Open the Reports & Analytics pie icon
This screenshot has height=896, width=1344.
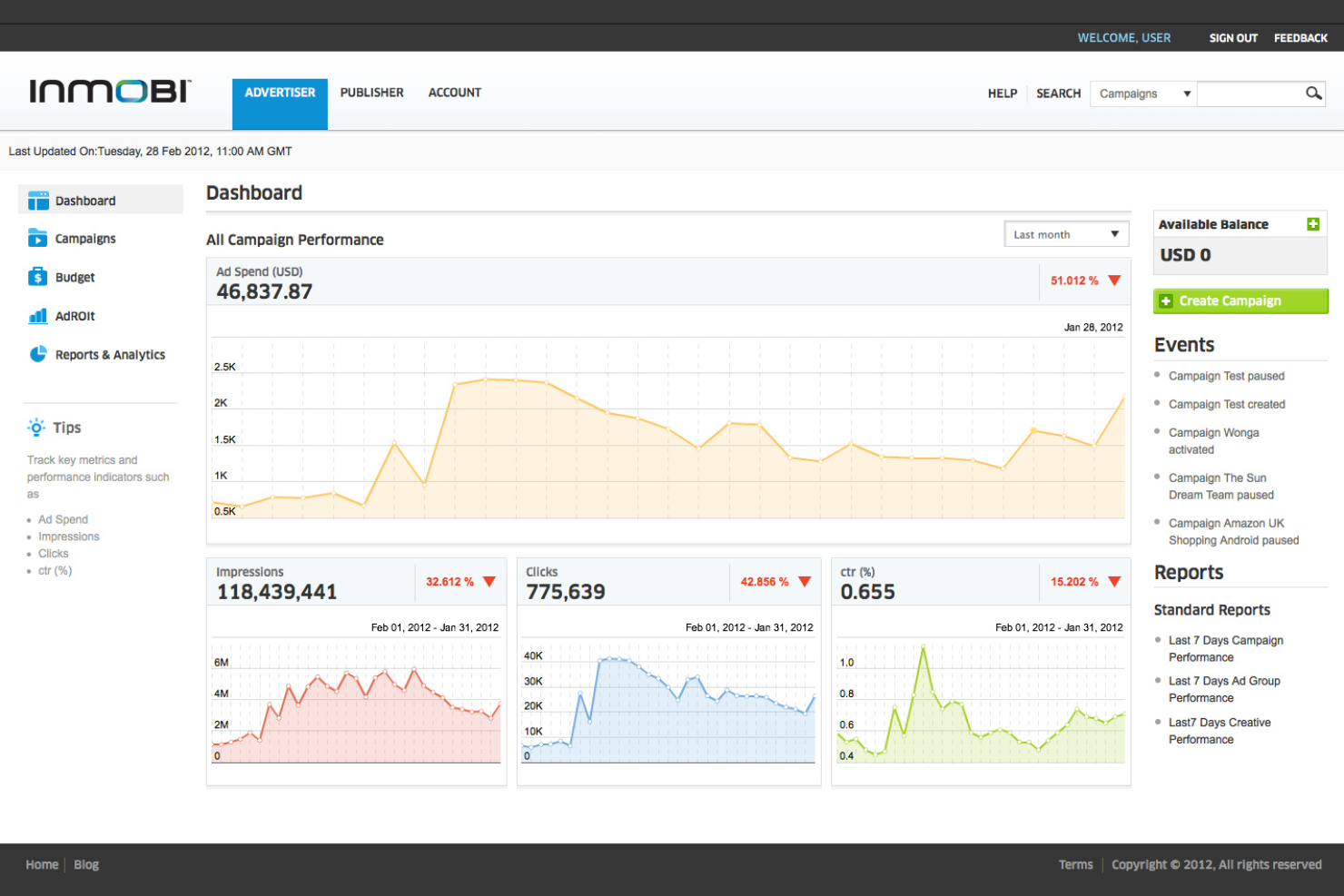coord(38,354)
